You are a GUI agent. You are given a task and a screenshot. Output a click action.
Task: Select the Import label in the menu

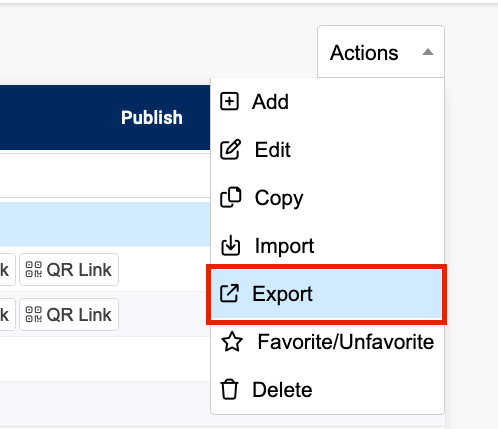(x=284, y=246)
